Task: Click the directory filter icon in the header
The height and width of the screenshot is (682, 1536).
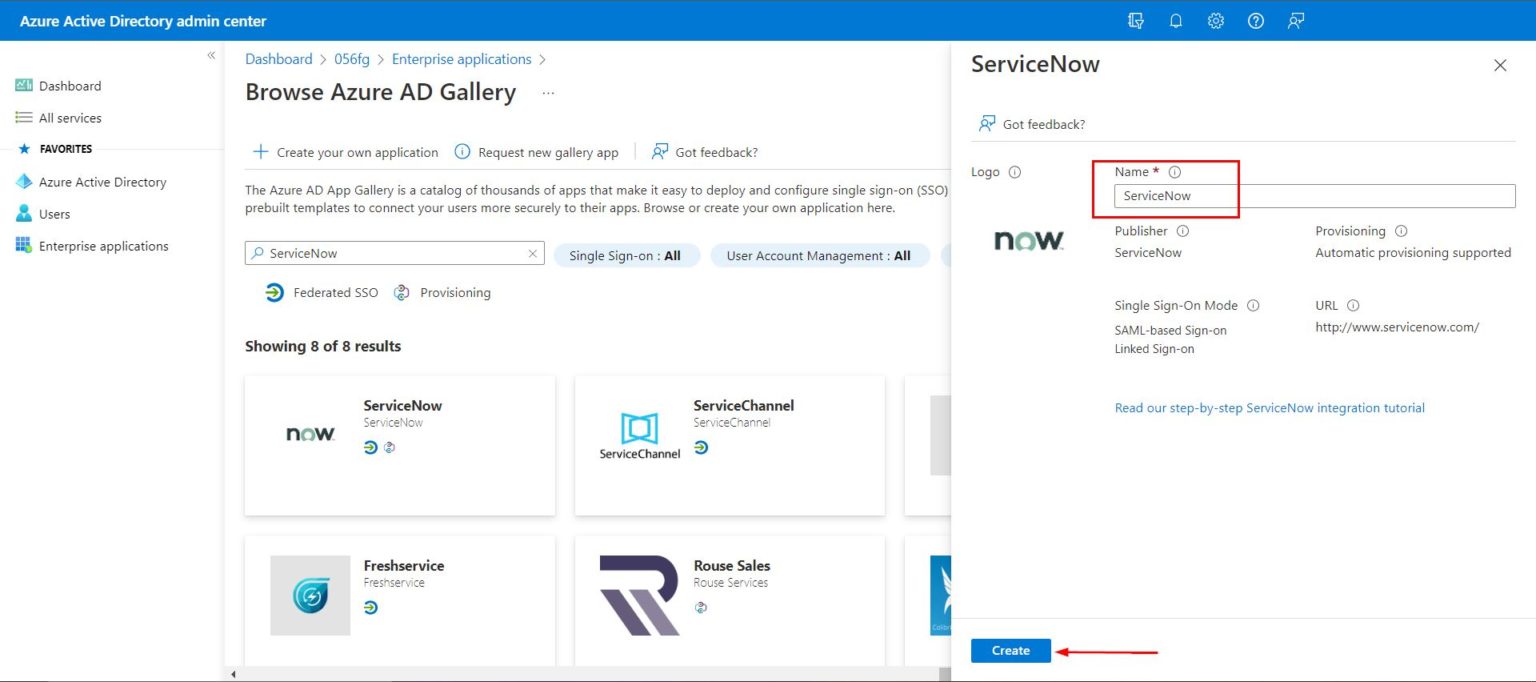Action: pyautogui.click(x=1135, y=20)
